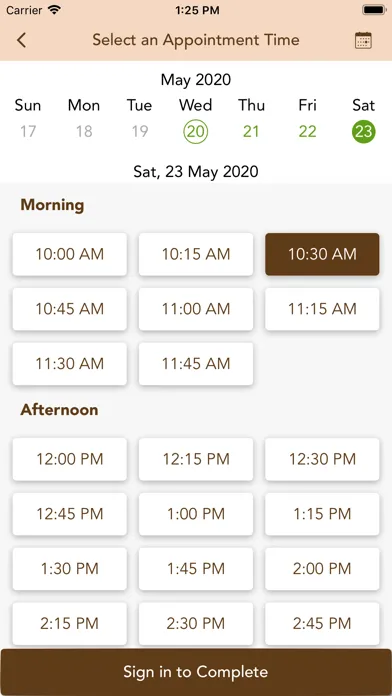Tap the battery icon in status bar
The image size is (392, 696).
click(374, 10)
